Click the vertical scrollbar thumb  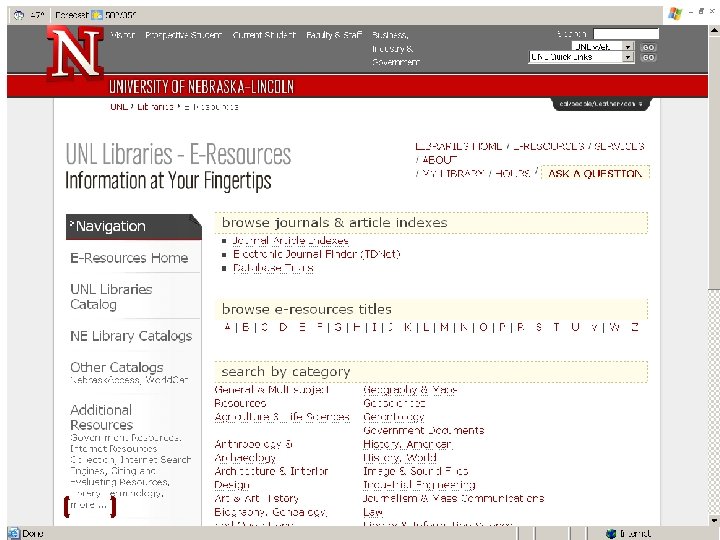[x=714, y=163]
